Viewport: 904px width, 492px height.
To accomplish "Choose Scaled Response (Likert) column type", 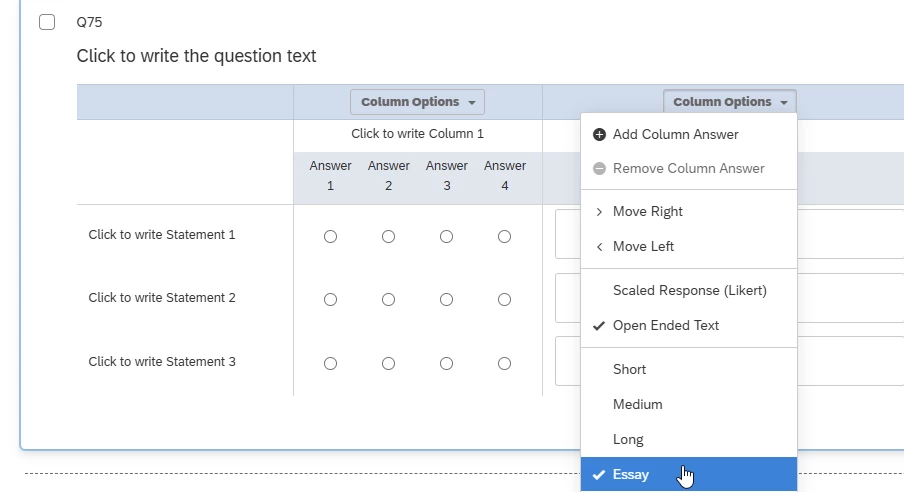I will [x=689, y=290].
